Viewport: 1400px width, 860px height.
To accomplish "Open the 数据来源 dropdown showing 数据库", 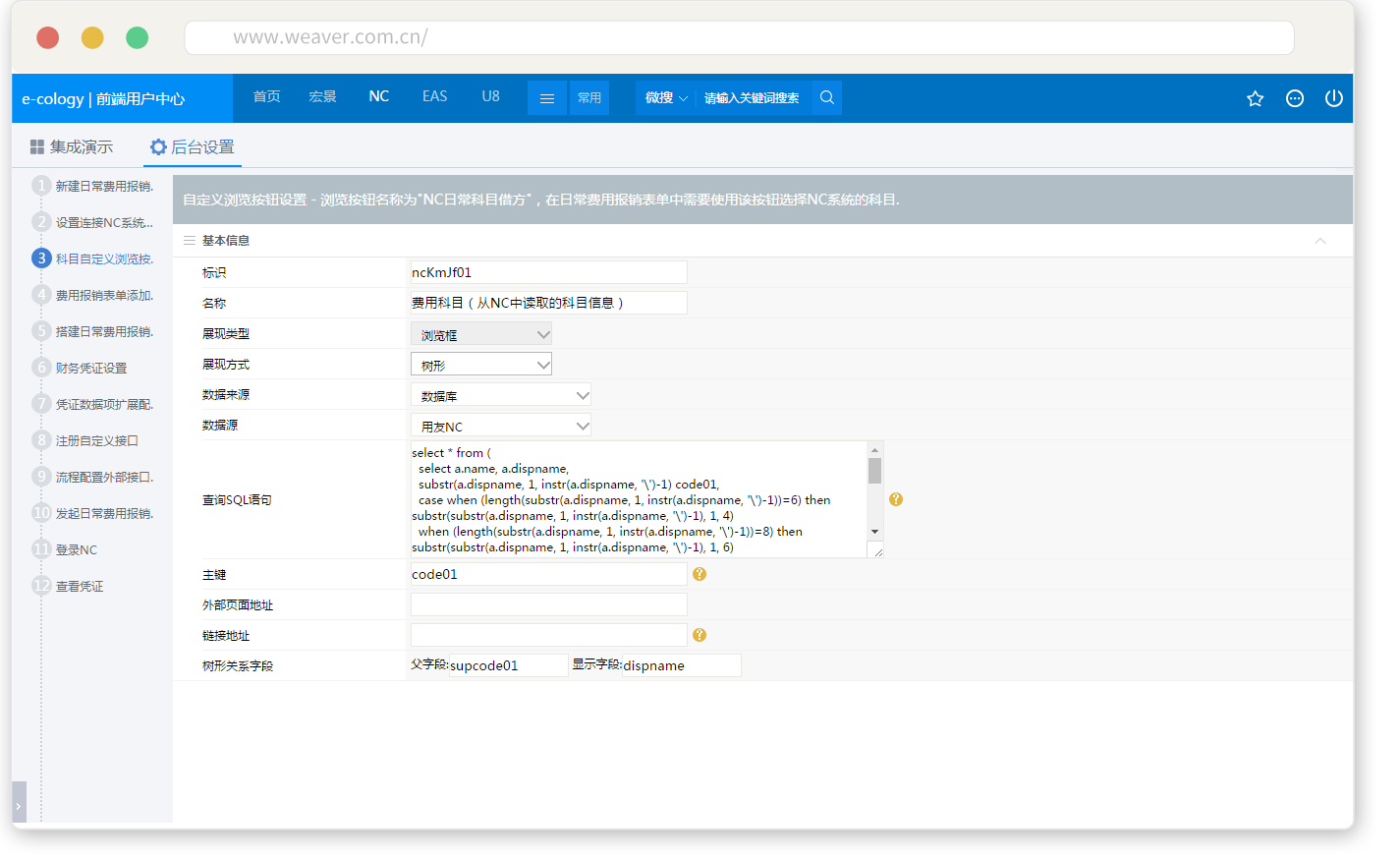I will (x=501, y=396).
